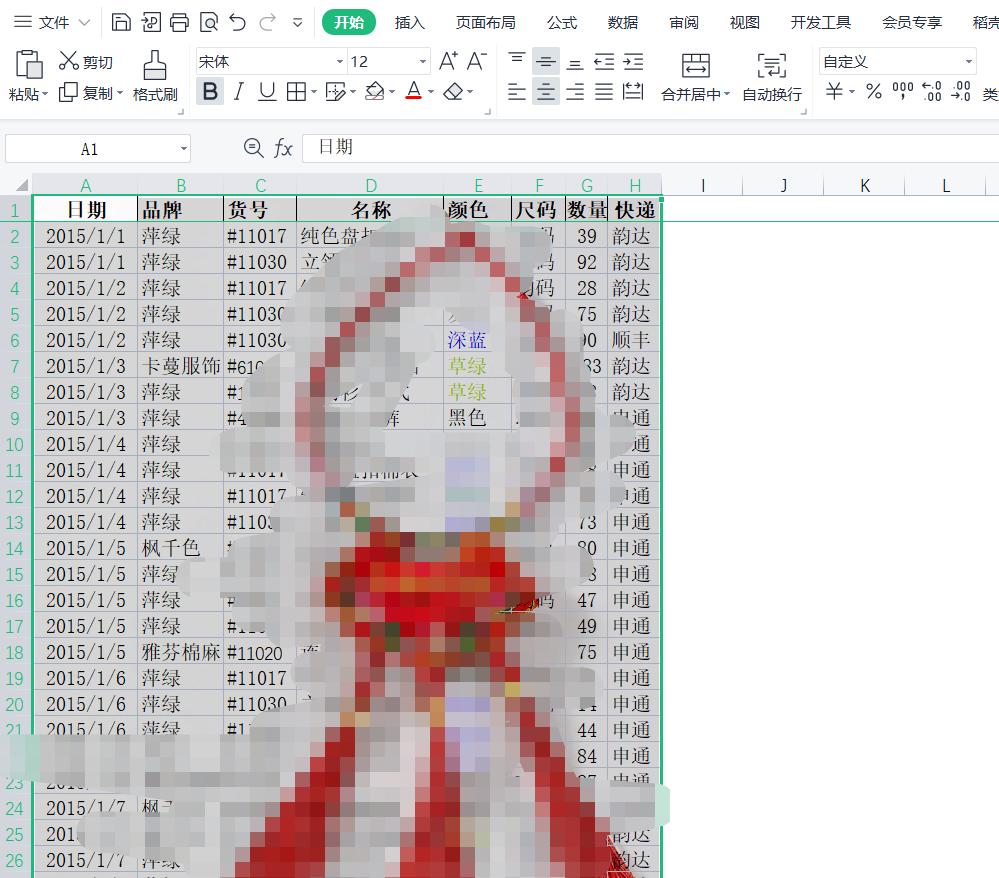Click the Save icon in quick access toolbar
The width and height of the screenshot is (999, 878).
point(121,22)
